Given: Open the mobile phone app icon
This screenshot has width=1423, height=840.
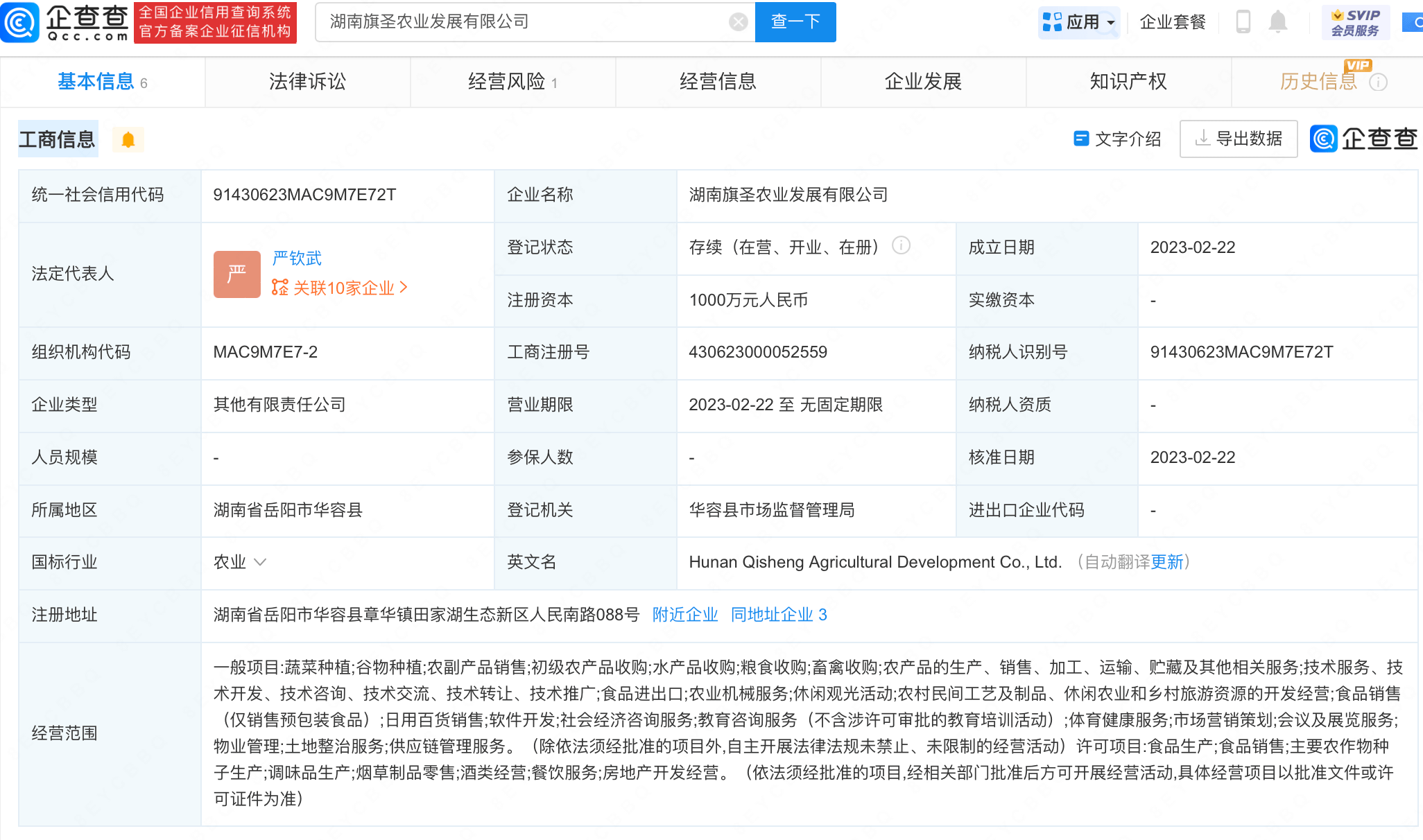Looking at the screenshot, I should tap(1243, 21).
